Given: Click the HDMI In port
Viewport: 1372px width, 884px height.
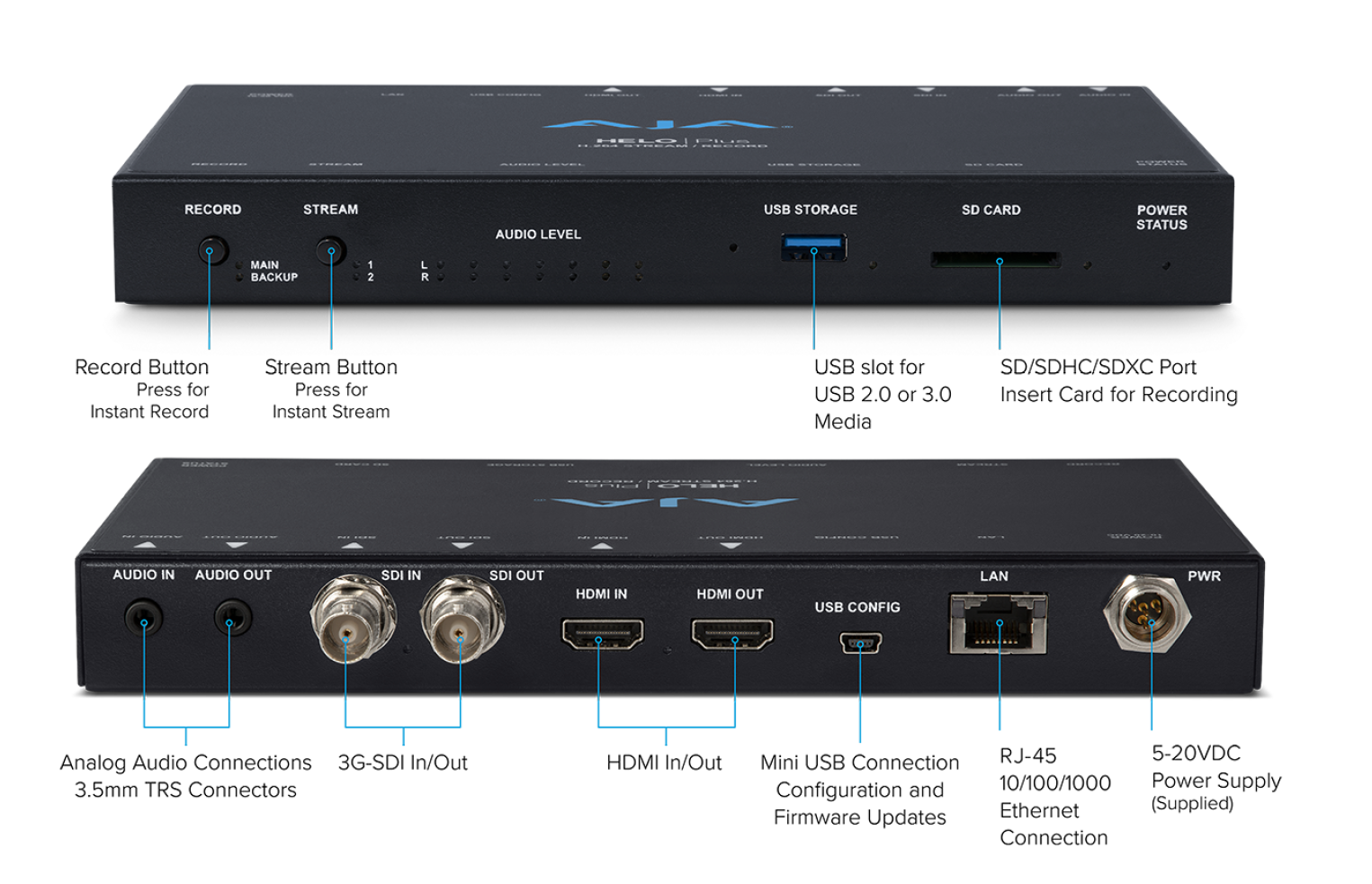Looking at the screenshot, I should tap(602, 634).
